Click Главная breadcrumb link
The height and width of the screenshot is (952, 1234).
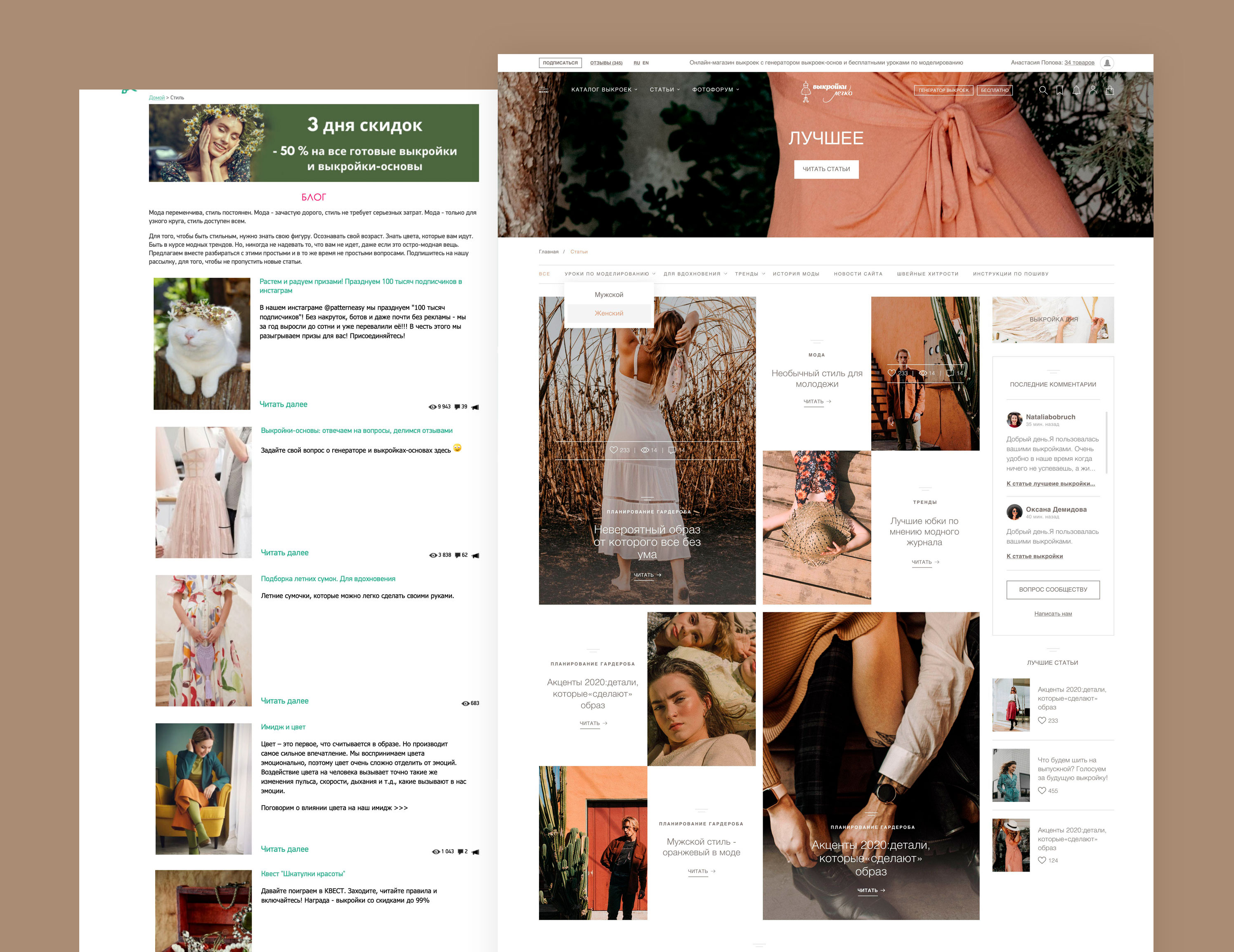pos(548,252)
